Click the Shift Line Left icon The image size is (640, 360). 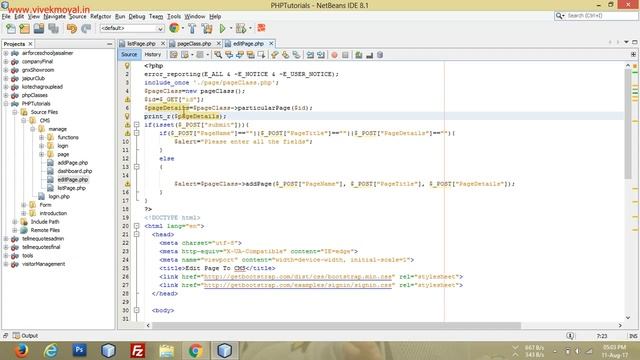[310, 55]
